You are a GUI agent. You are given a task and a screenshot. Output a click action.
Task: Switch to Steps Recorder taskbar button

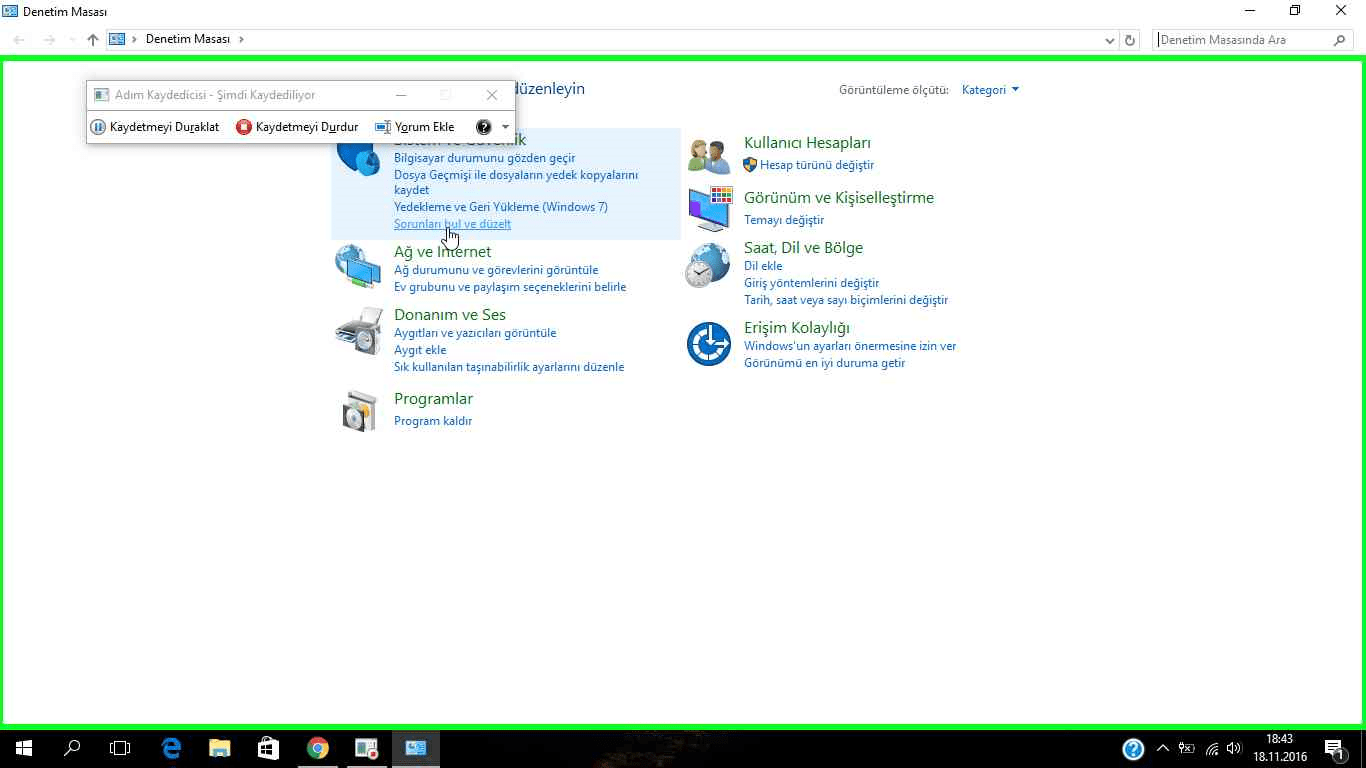pos(366,748)
